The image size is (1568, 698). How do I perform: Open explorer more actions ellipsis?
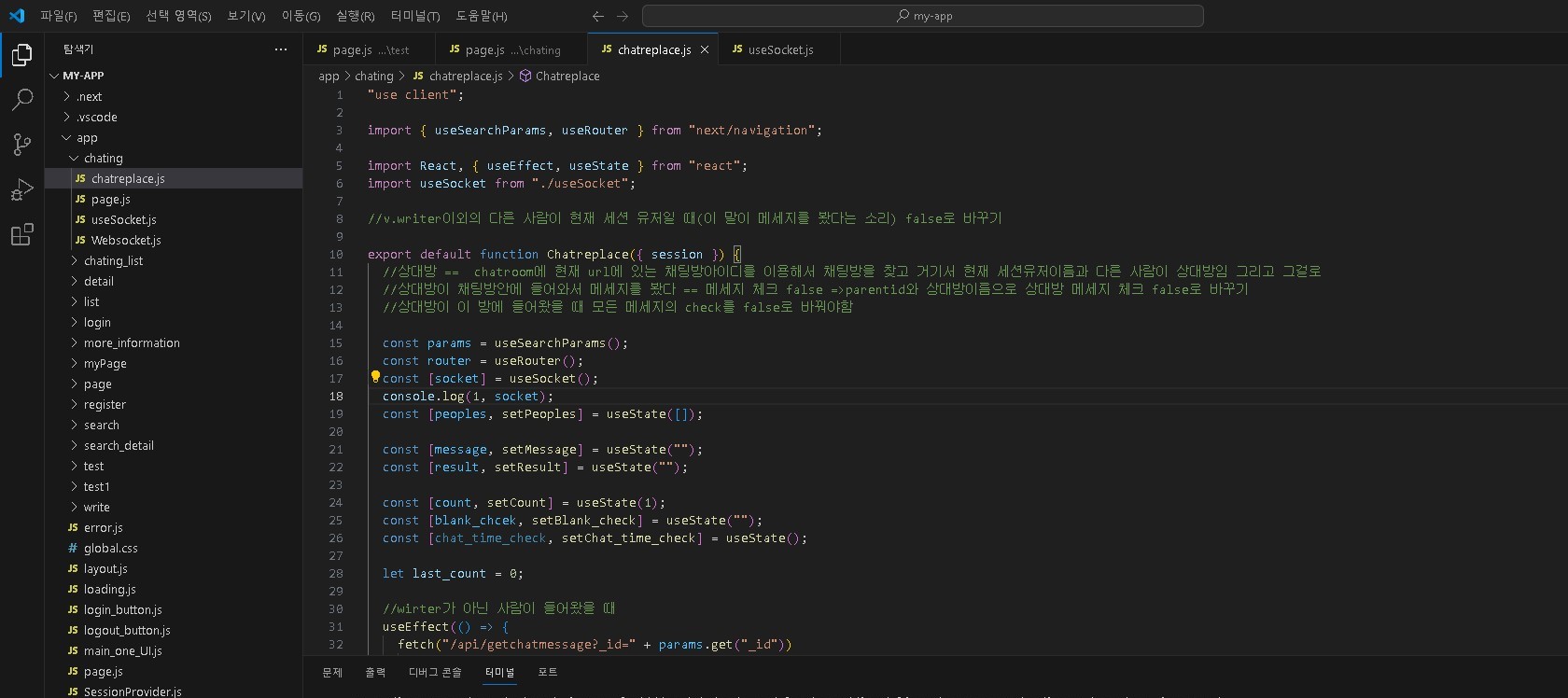coord(281,49)
